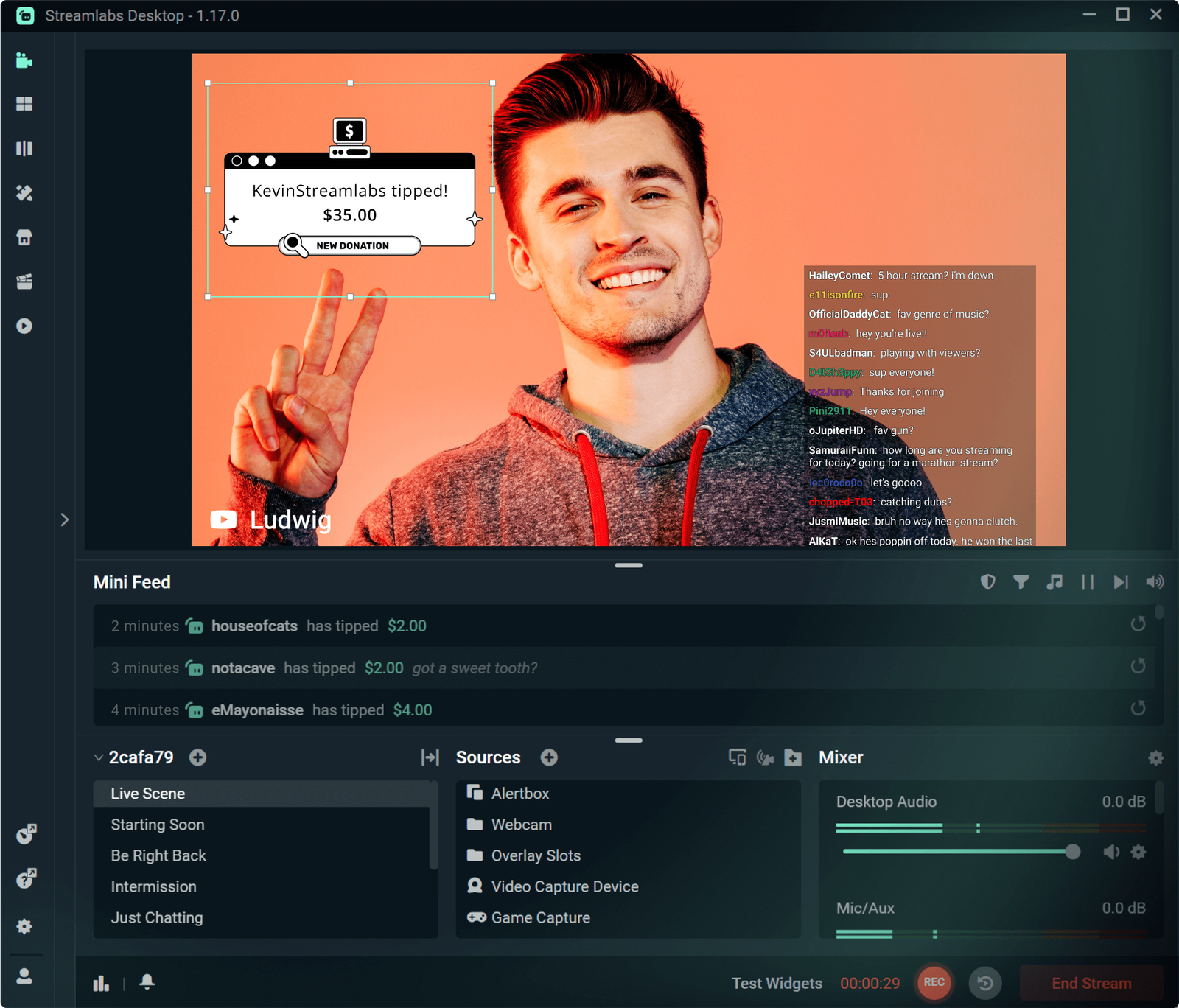This screenshot has height=1008, width=1179.
Task: Open Mini Feed safe mode shield icon
Action: 988,582
